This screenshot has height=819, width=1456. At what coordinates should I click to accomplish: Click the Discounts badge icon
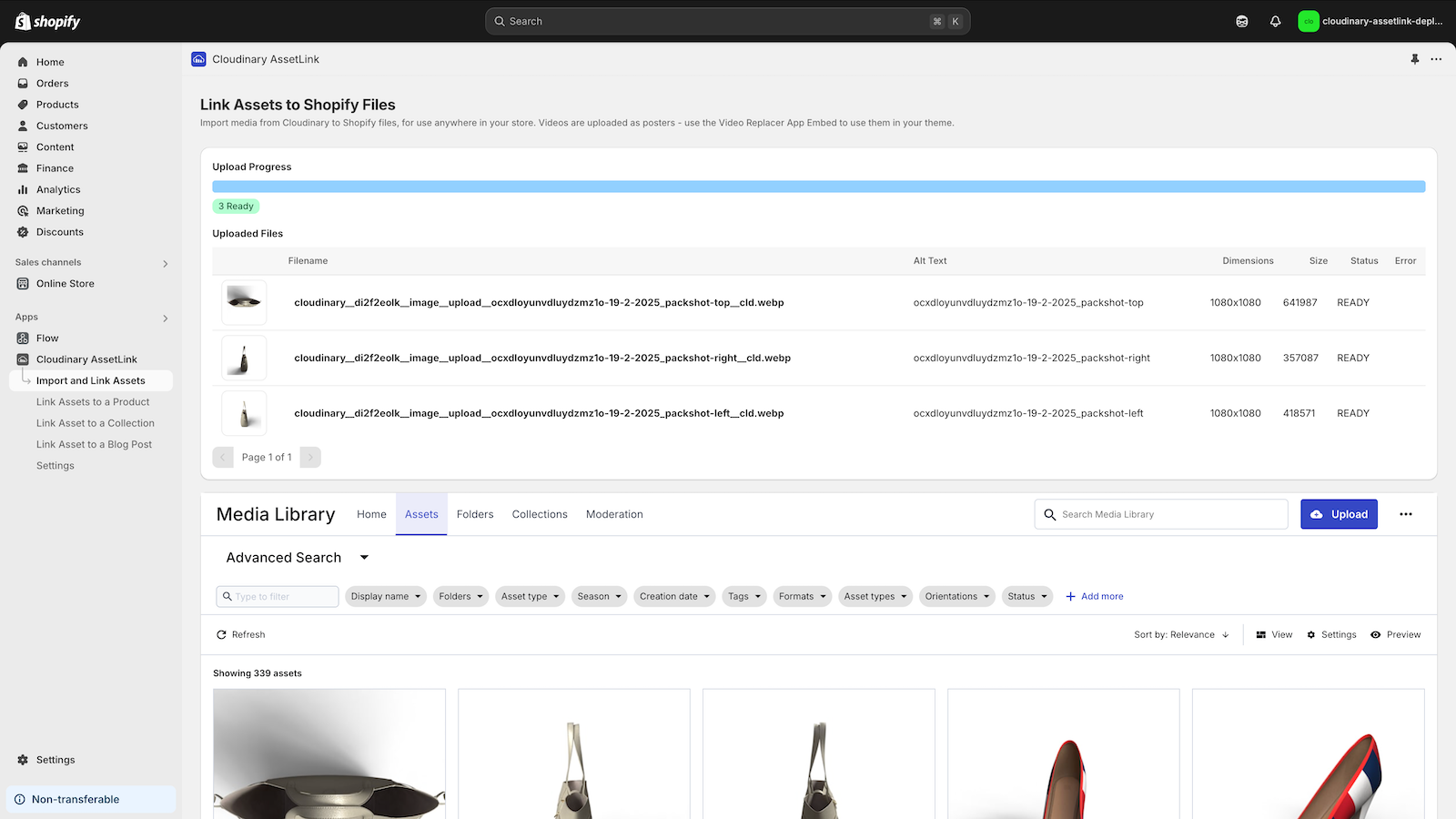pyautogui.click(x=23, y=232)
